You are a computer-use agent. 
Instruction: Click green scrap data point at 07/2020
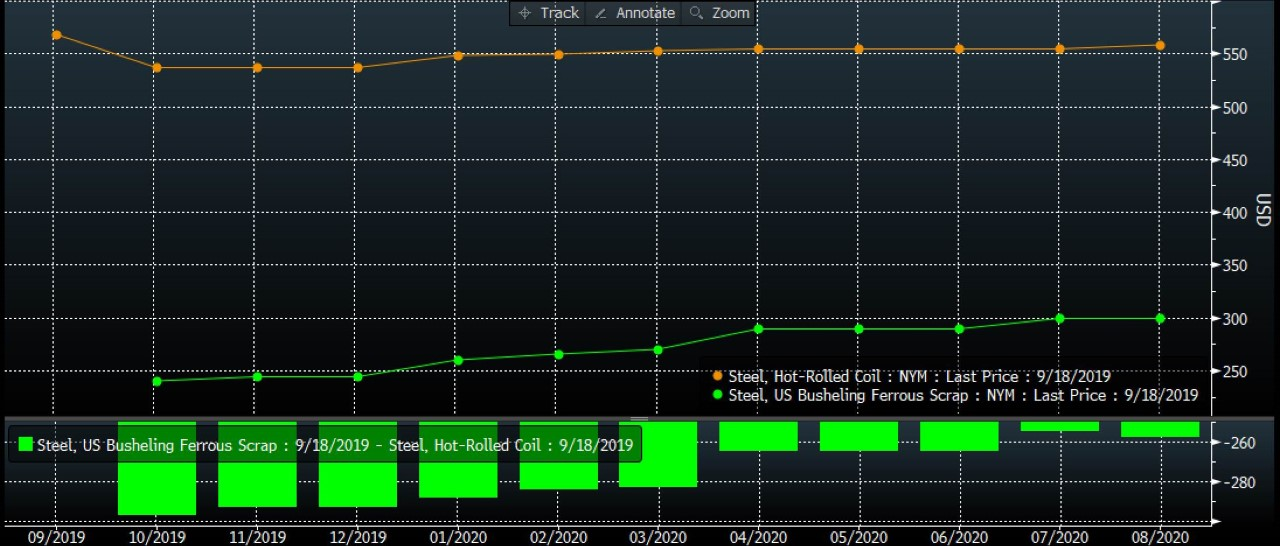(x=1060, y=318)
